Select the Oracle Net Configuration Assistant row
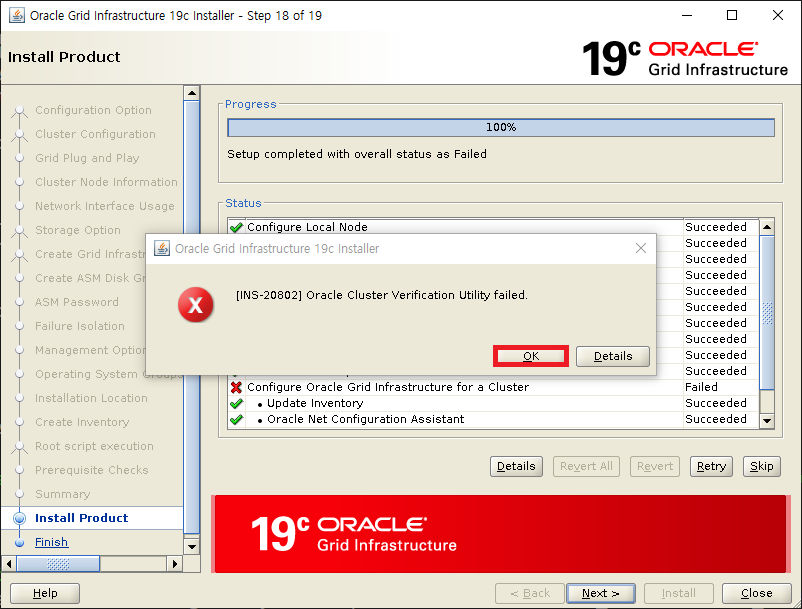The width and height of the screenshot is (802, 609). (x=493, y=419)
